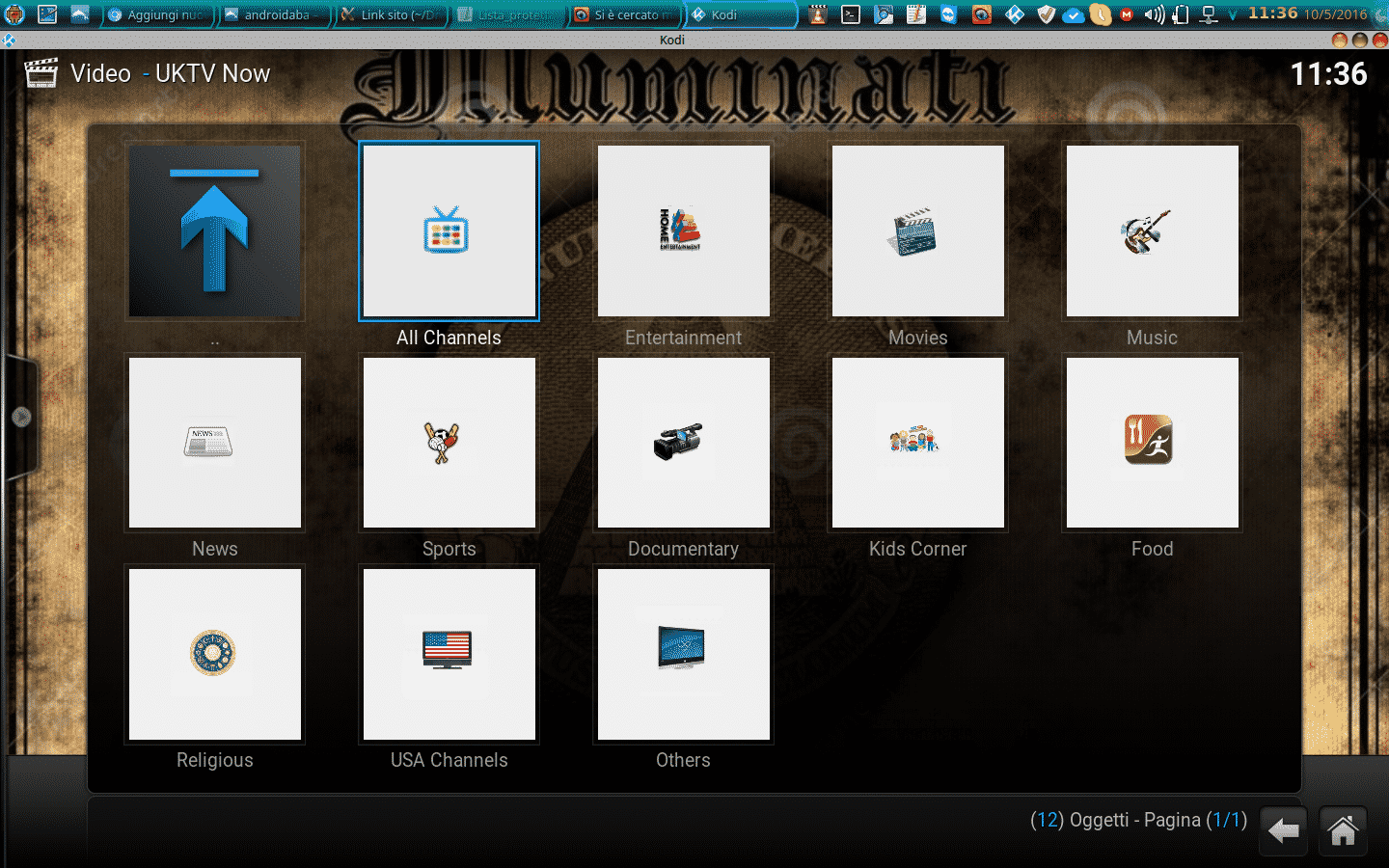Switch to Lista_prote taskbar window
1389x868 pixels.
[x=507, y=14]
